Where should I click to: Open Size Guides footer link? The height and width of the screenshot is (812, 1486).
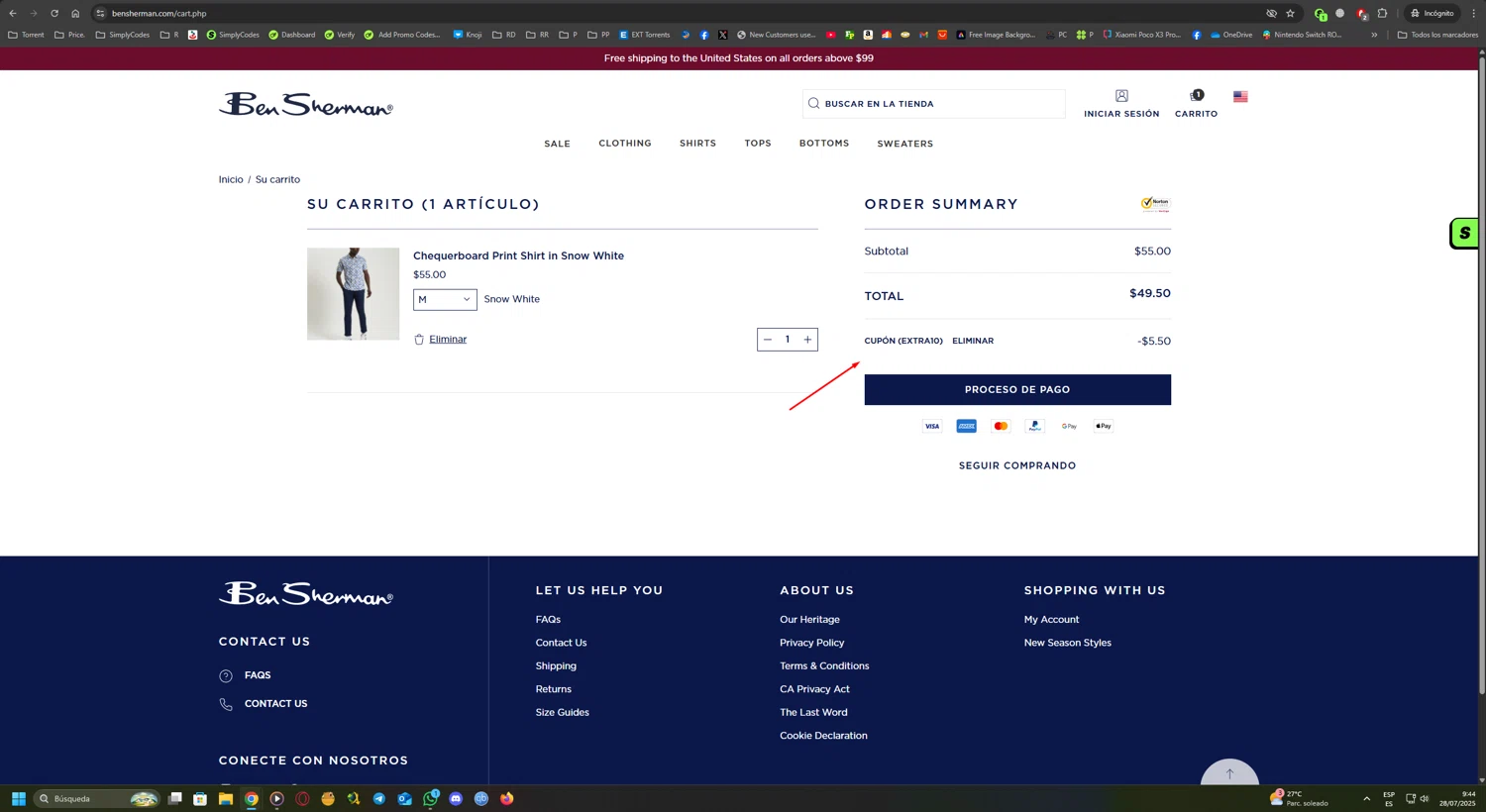click(562, 713)
